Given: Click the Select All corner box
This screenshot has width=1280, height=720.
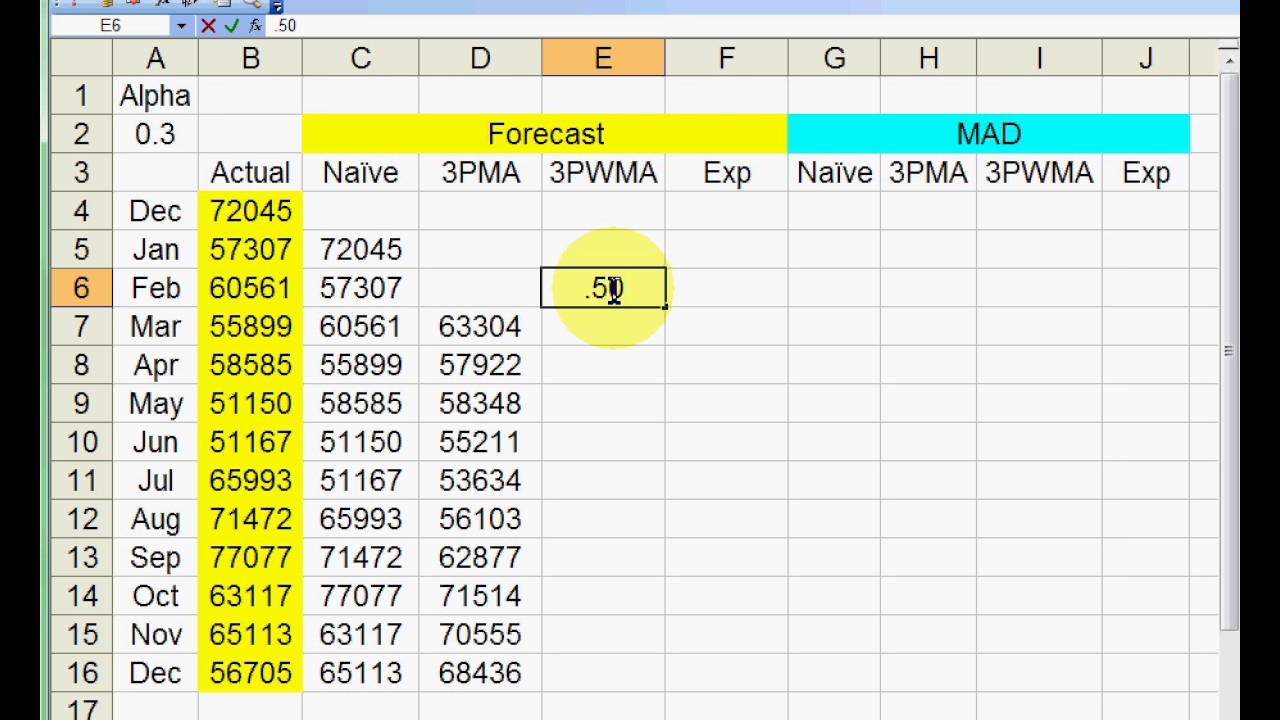Looking at the screenshot, I should pyautogui.click(x=81, y=58).
